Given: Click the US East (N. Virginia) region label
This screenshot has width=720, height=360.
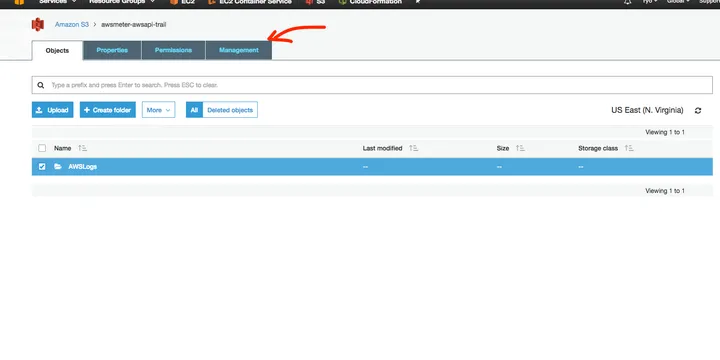Looking at the screenshot, I should 647,110.
